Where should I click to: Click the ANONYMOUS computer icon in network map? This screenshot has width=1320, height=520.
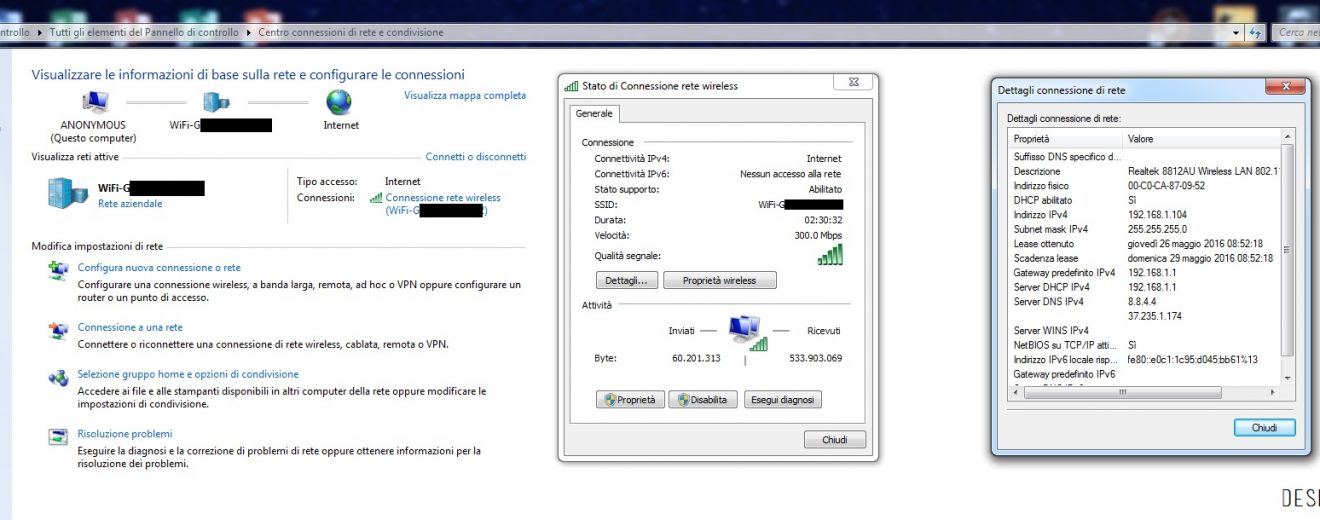[x=94, y=102]
